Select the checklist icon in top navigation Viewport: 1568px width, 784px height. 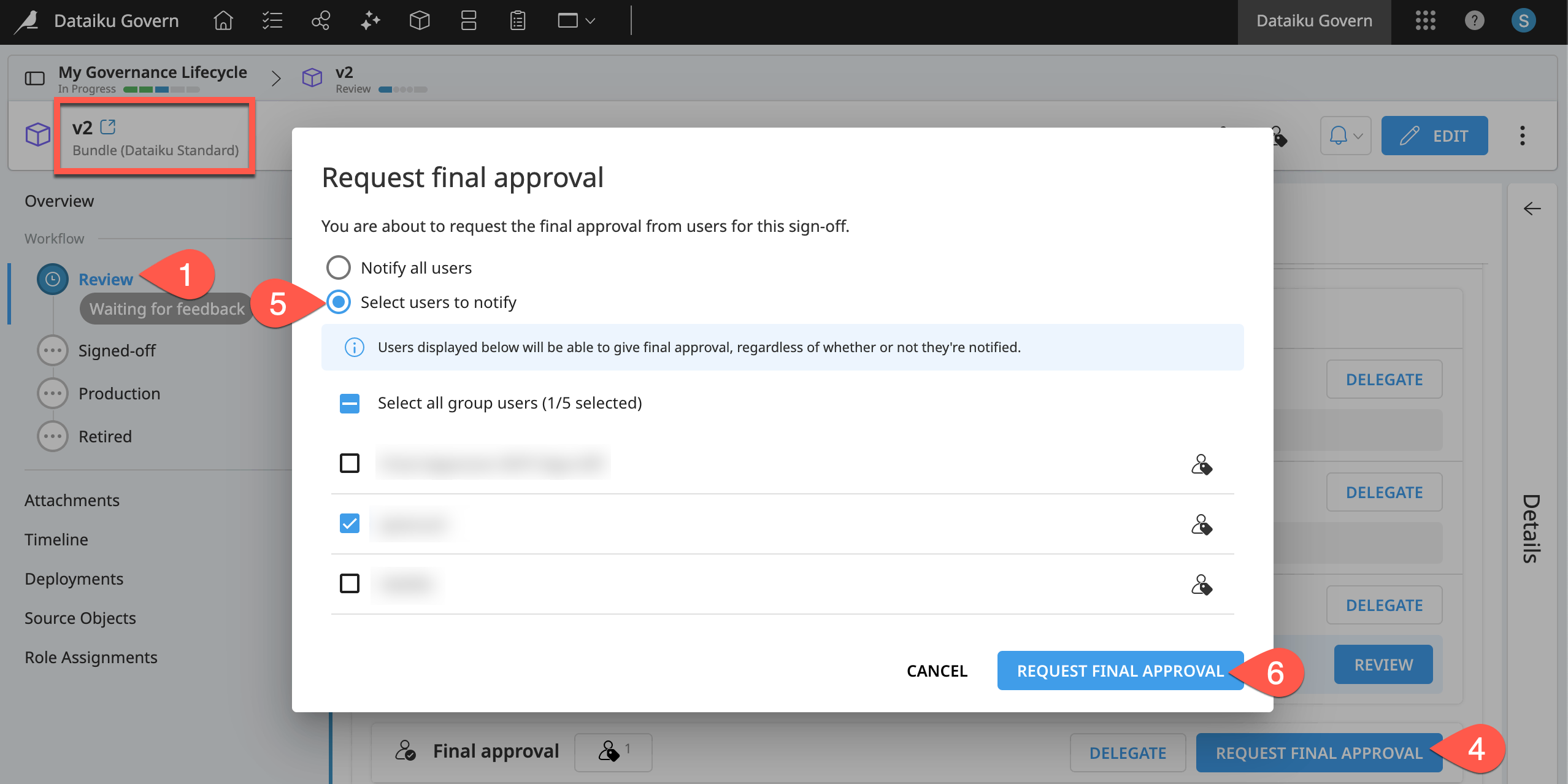coord(272,20)
